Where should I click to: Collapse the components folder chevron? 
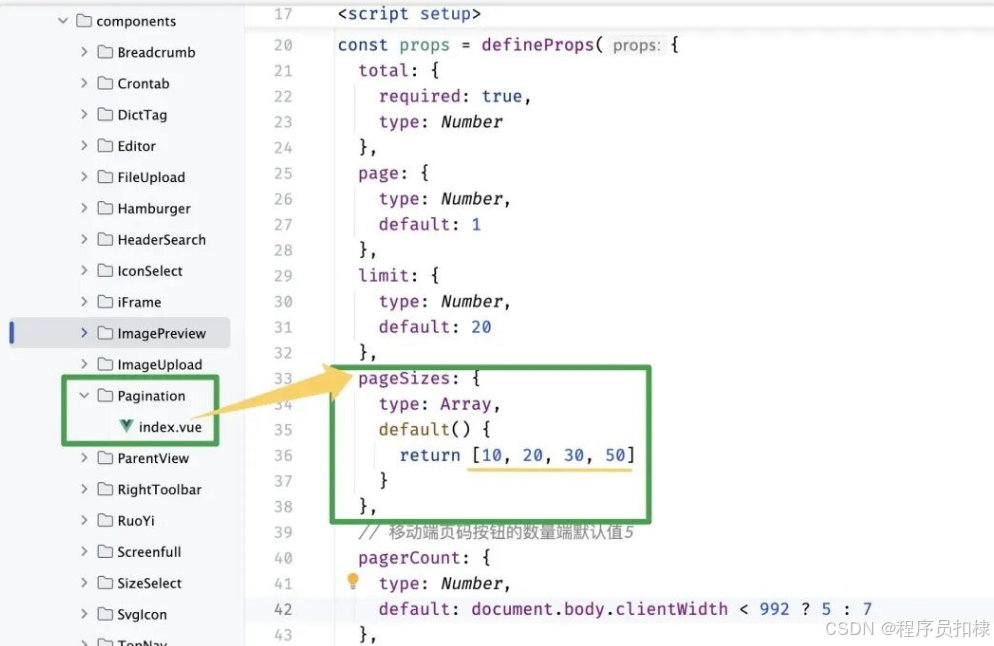tap(63, 21)
